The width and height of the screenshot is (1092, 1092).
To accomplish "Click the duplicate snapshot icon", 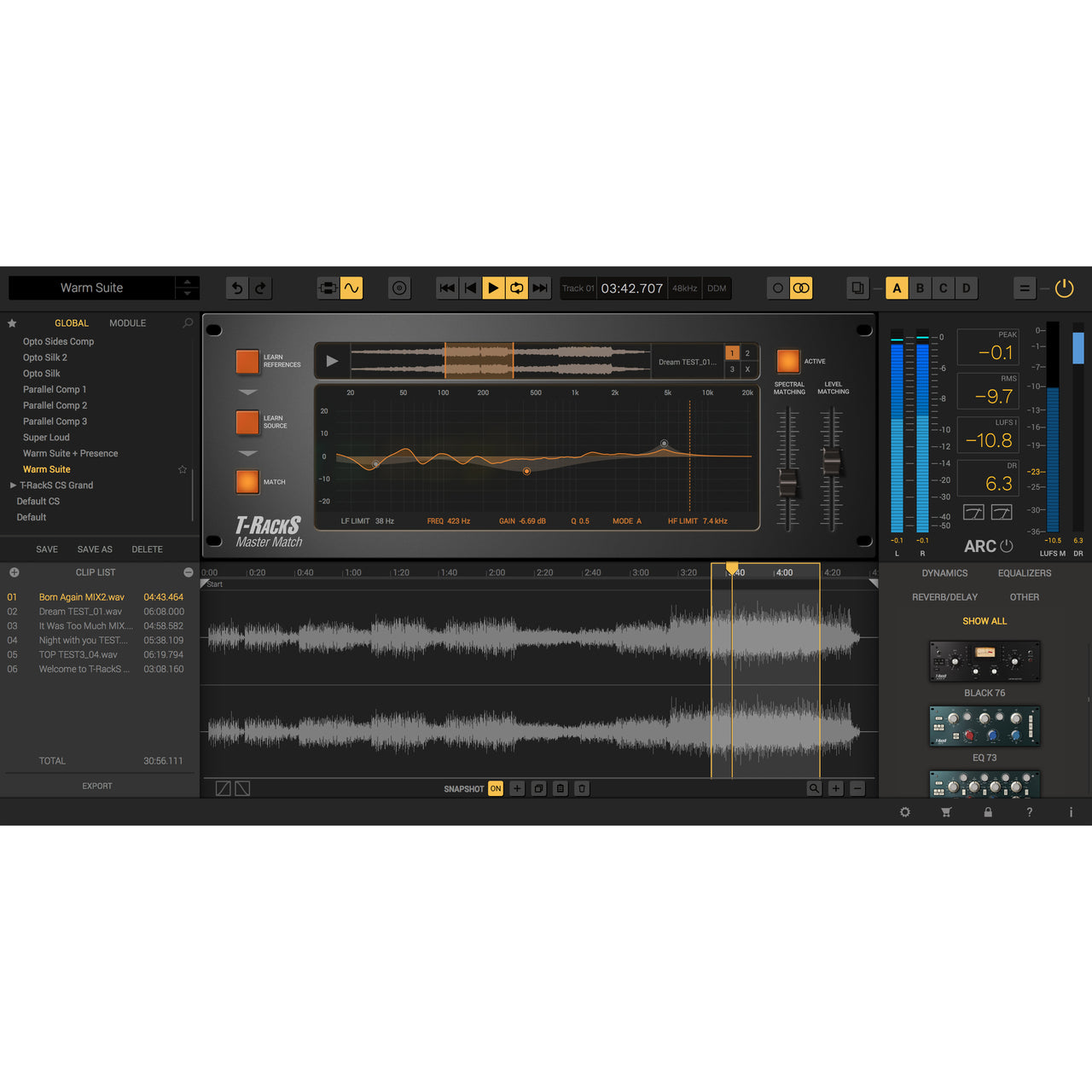I will click(538, 788).
